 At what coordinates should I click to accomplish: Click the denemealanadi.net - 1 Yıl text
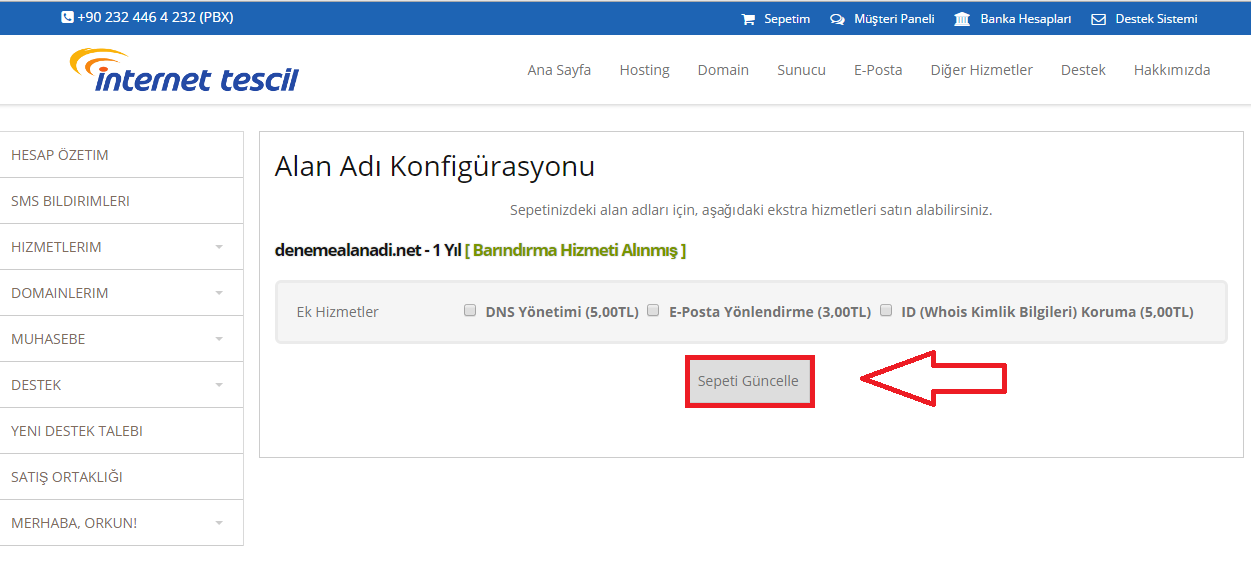(x=367, y=250)
